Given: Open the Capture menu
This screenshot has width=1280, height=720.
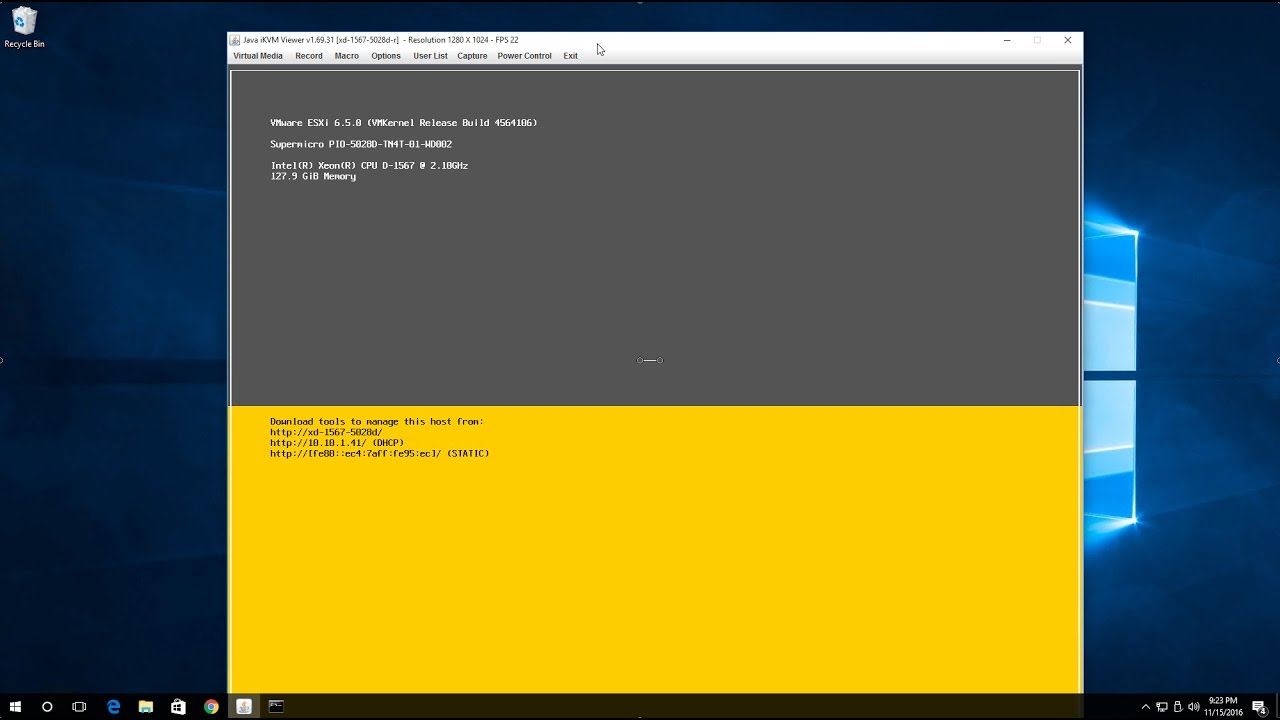Looking at the screenshot, I should click(x=472, y=56).
